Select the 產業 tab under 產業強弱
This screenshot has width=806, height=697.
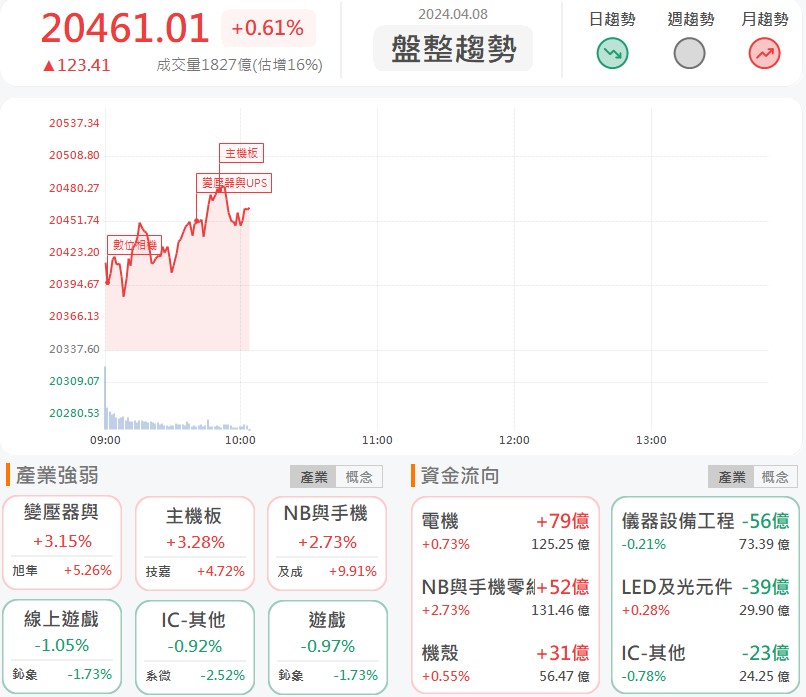314,477
